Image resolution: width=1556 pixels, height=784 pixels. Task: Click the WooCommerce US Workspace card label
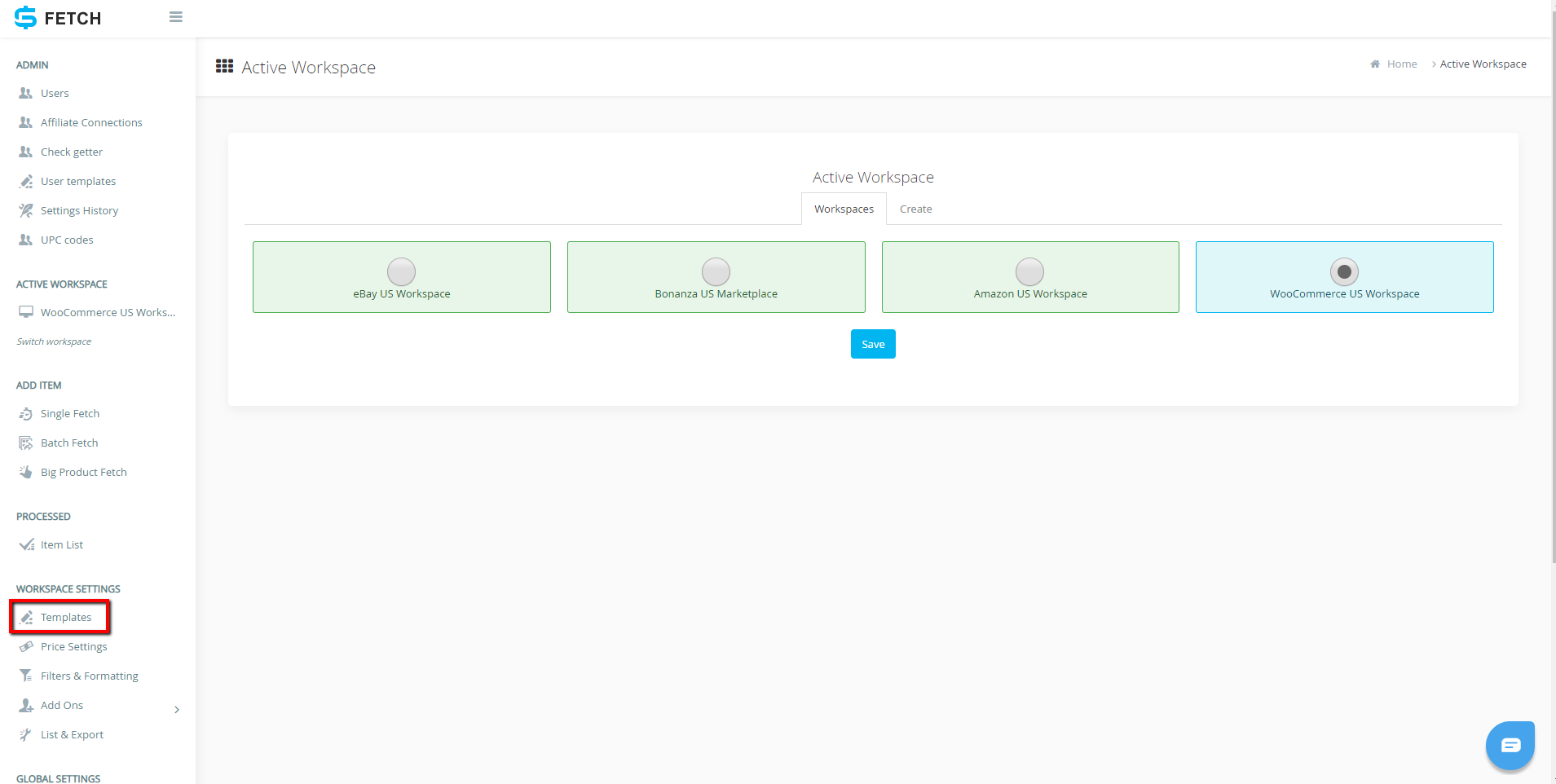click(x=1345, y=293)
